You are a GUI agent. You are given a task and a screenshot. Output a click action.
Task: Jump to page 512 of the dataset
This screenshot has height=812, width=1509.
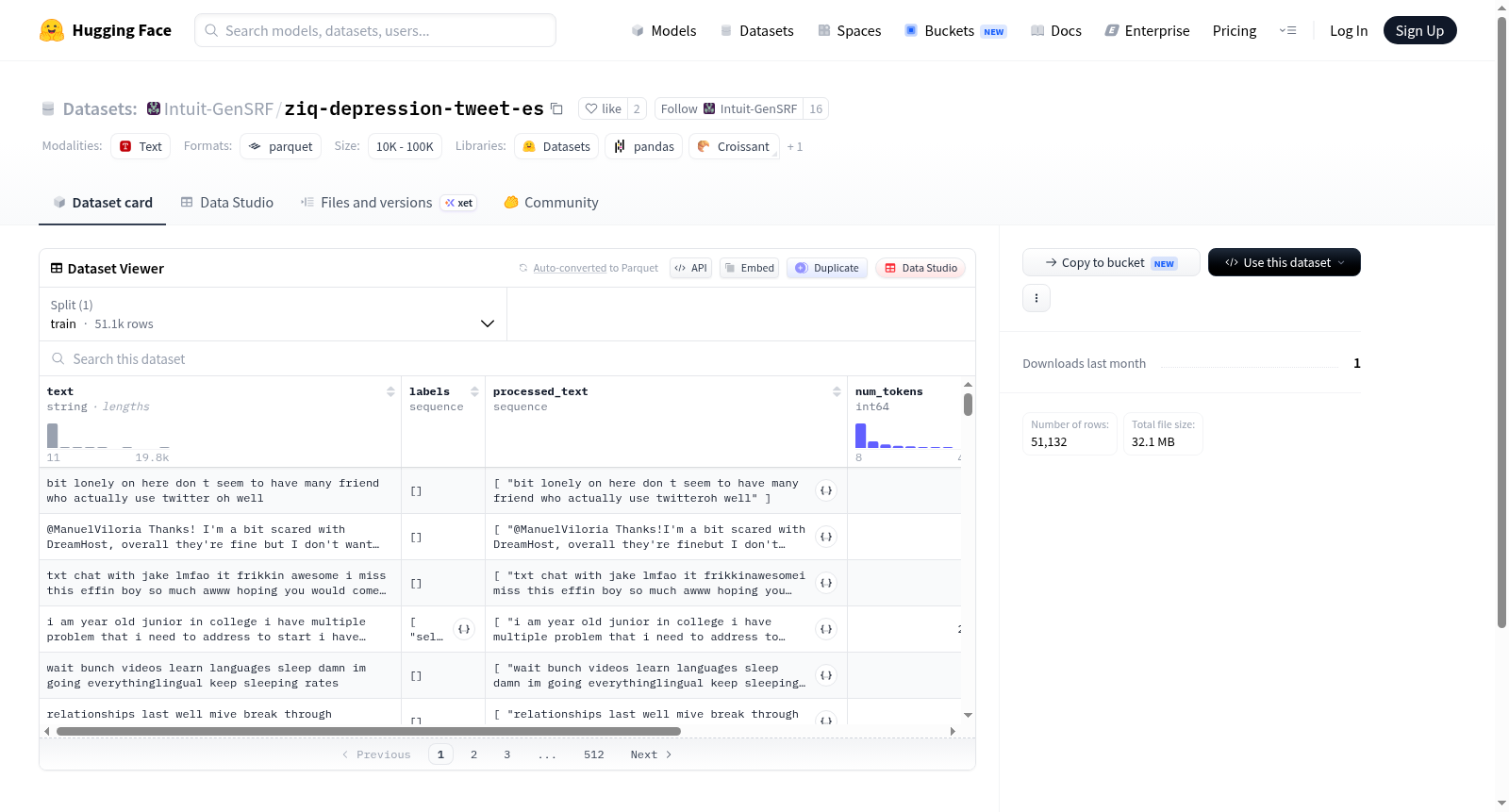[594, 754]
